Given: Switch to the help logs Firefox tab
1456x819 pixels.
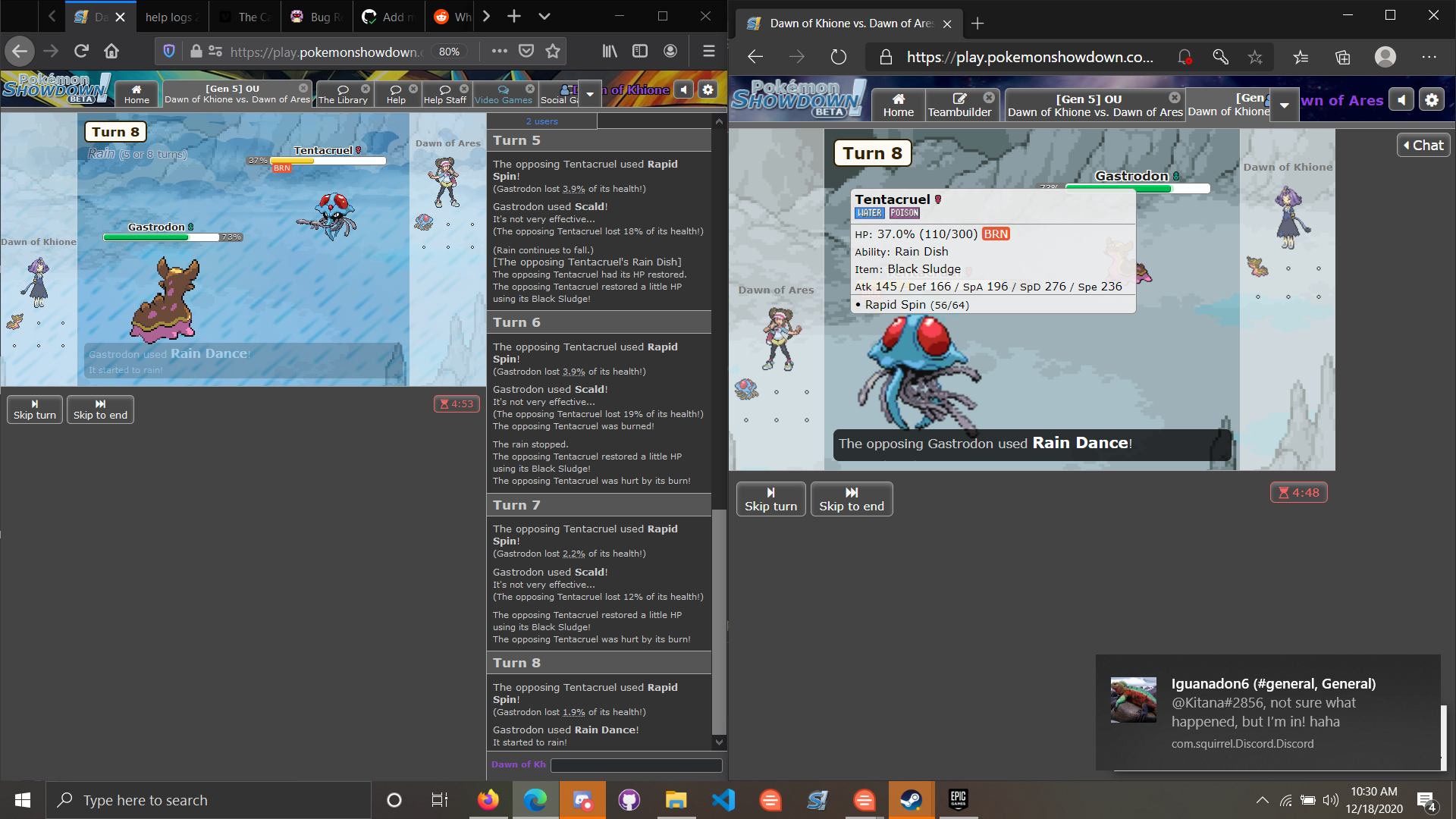Looking at the screenshot, I should (173, 17).
